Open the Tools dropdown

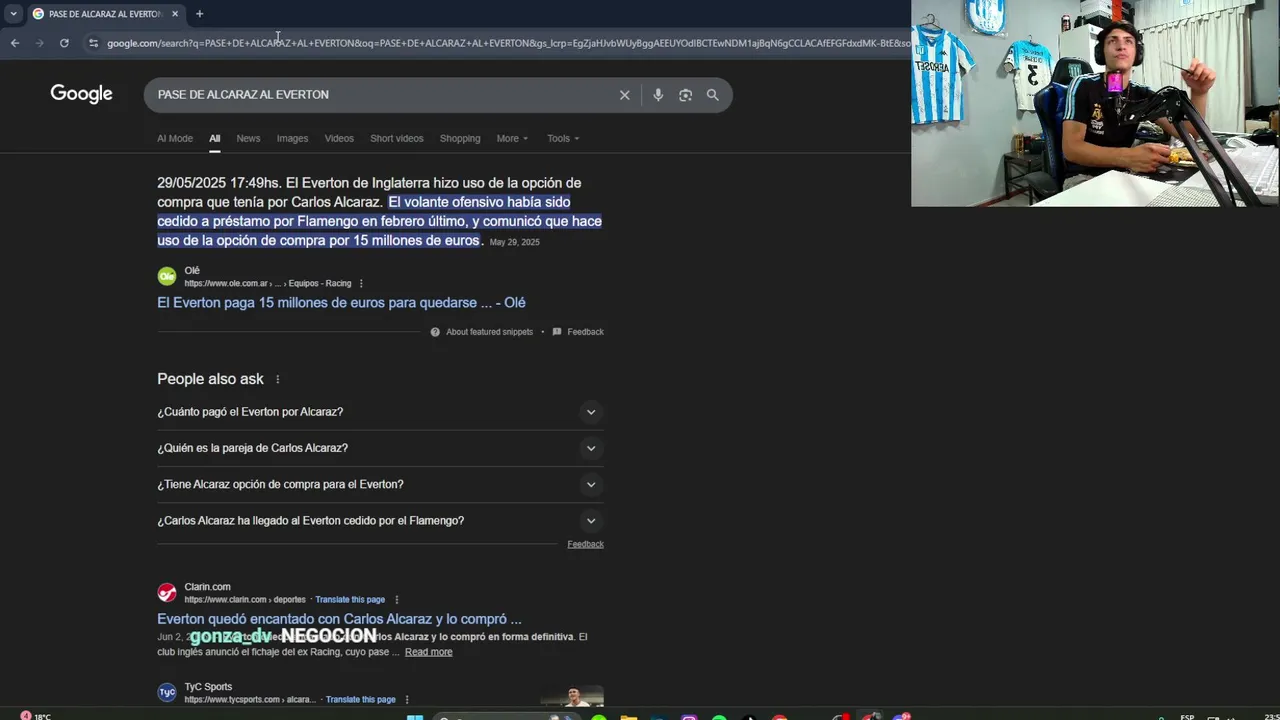tap(563, 138)
